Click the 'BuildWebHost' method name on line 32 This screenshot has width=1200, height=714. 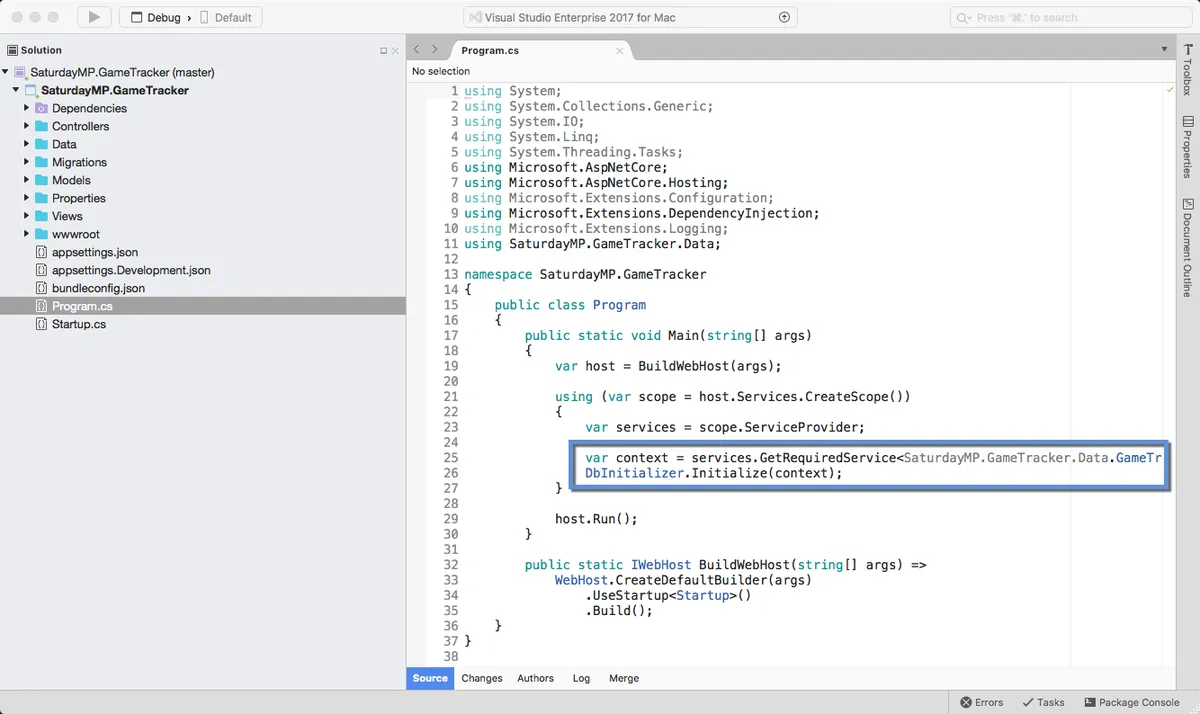(x=744, y=565)
